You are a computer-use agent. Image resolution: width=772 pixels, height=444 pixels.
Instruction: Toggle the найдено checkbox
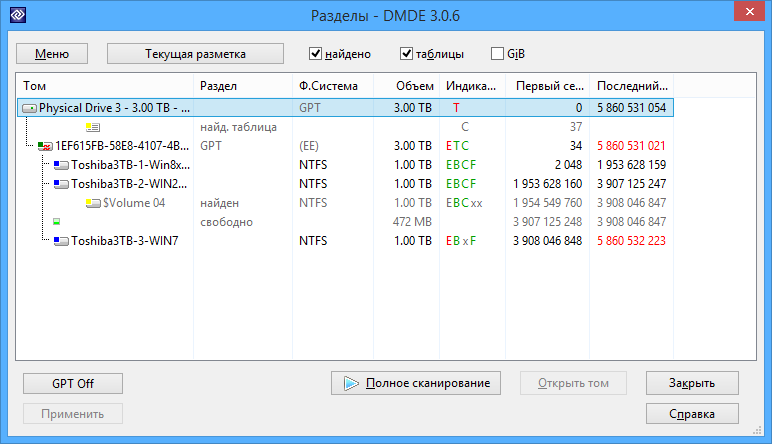click(x=315, y=54)
